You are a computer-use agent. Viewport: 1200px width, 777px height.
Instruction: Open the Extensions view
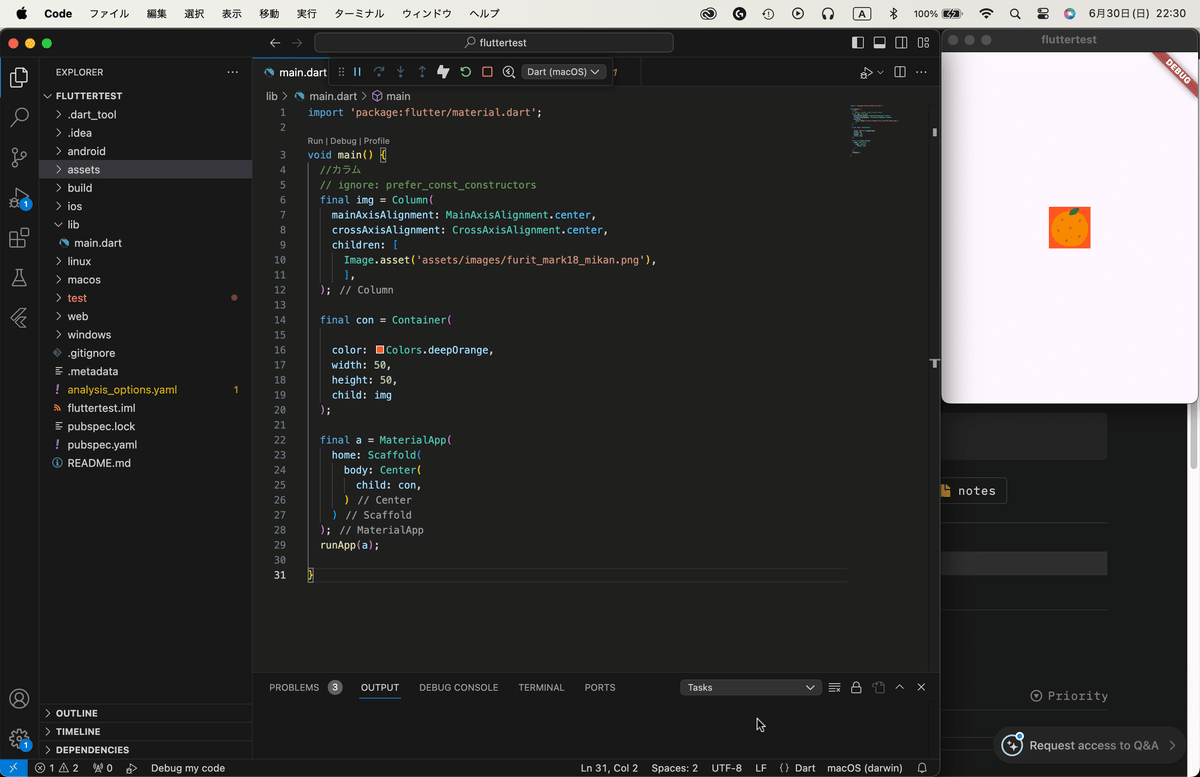19,238
